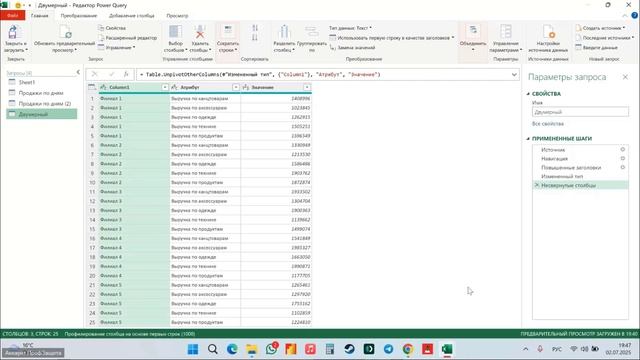The image size is (640, 360).
Task: Open the table corner menu icon
Action: 92,87
